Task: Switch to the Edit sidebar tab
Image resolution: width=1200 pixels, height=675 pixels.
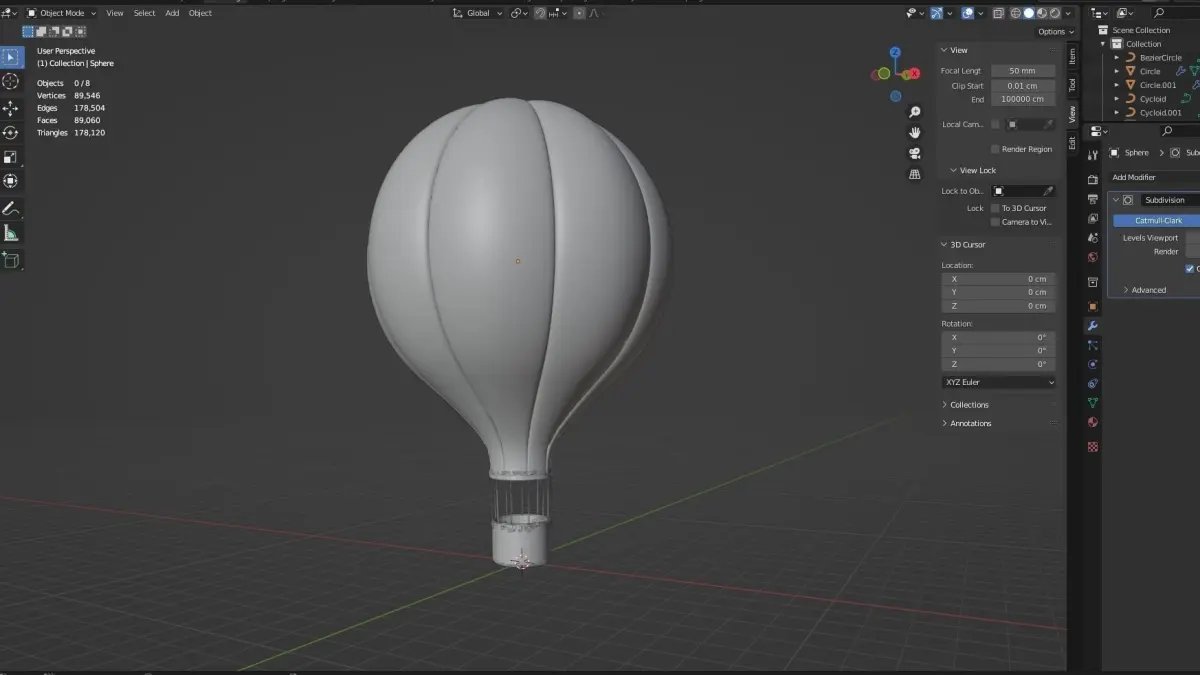Action: tap(1072, 143)
